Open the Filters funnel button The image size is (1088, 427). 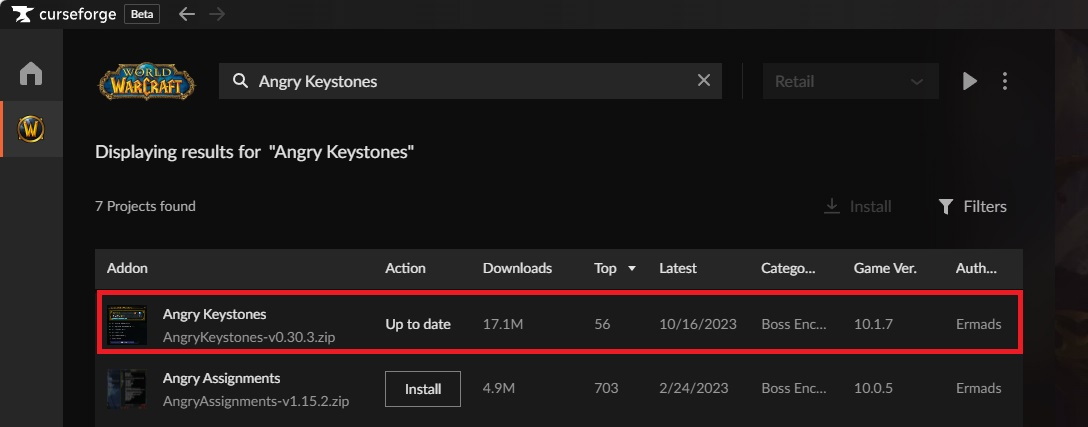972,206
